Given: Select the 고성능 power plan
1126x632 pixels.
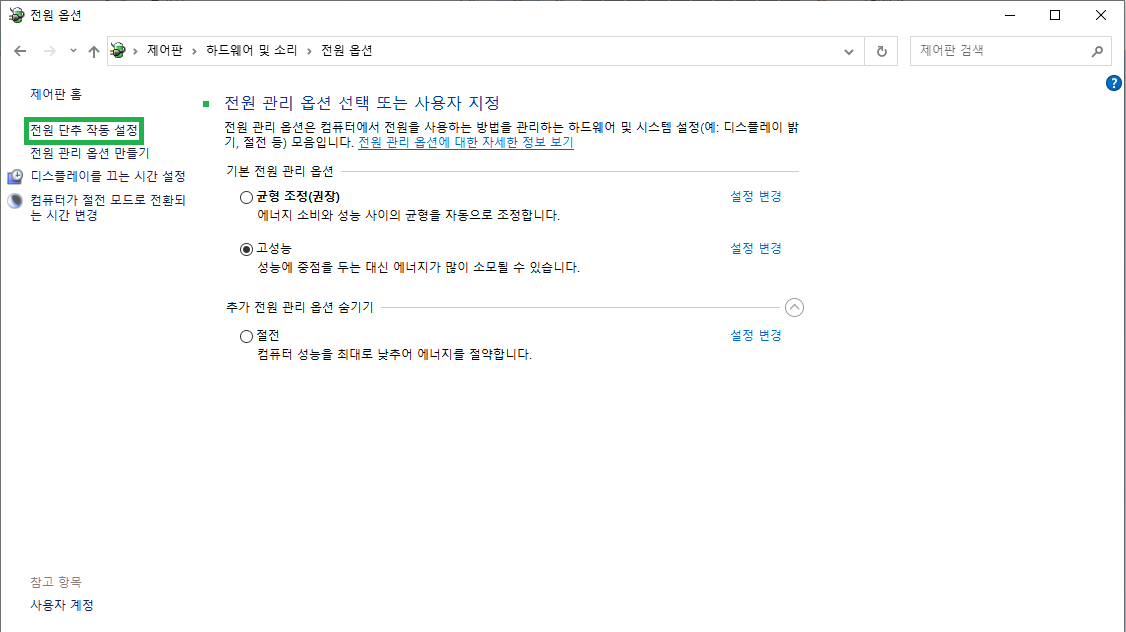Looking at the screenshot, I should click(x=246, y=248).
